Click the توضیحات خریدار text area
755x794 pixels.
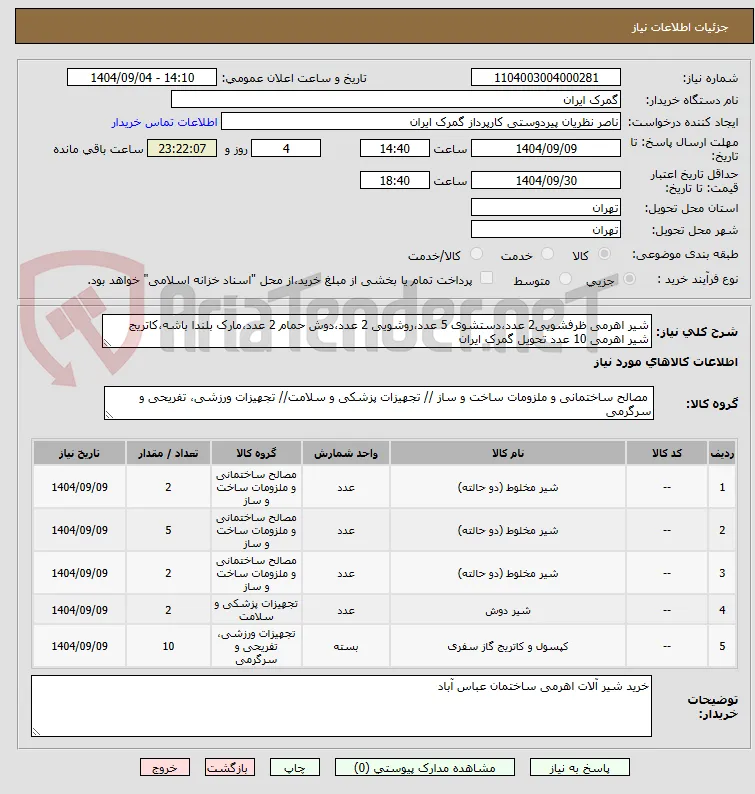341,706
